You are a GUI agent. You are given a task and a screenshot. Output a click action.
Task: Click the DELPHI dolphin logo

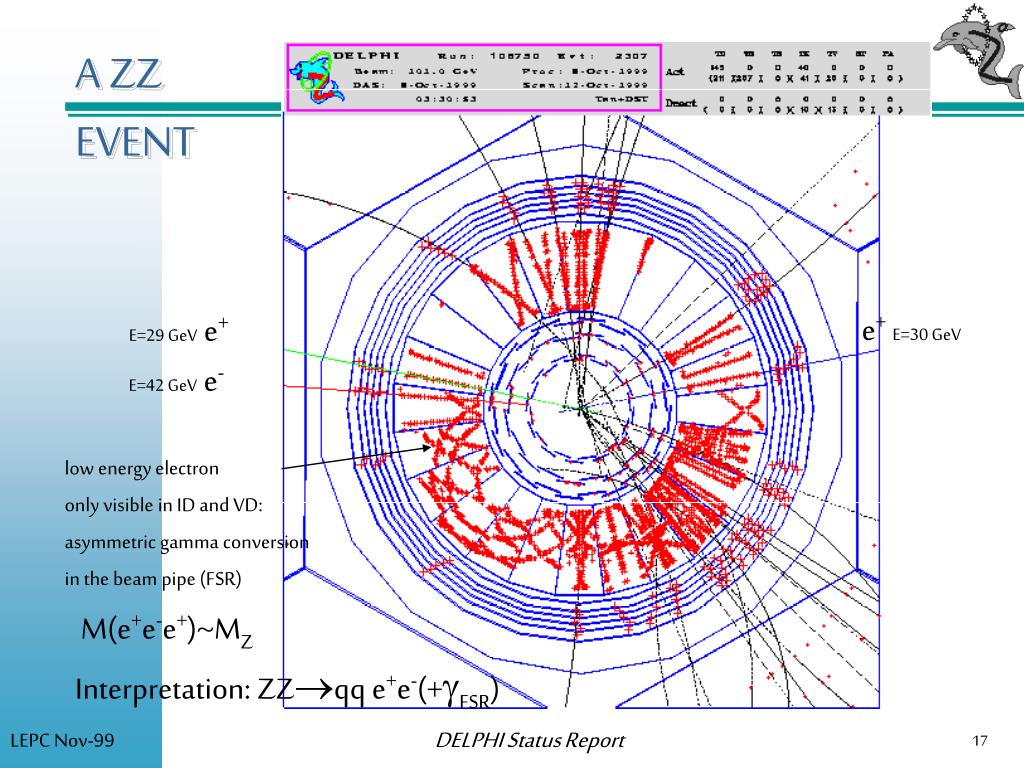978,52
